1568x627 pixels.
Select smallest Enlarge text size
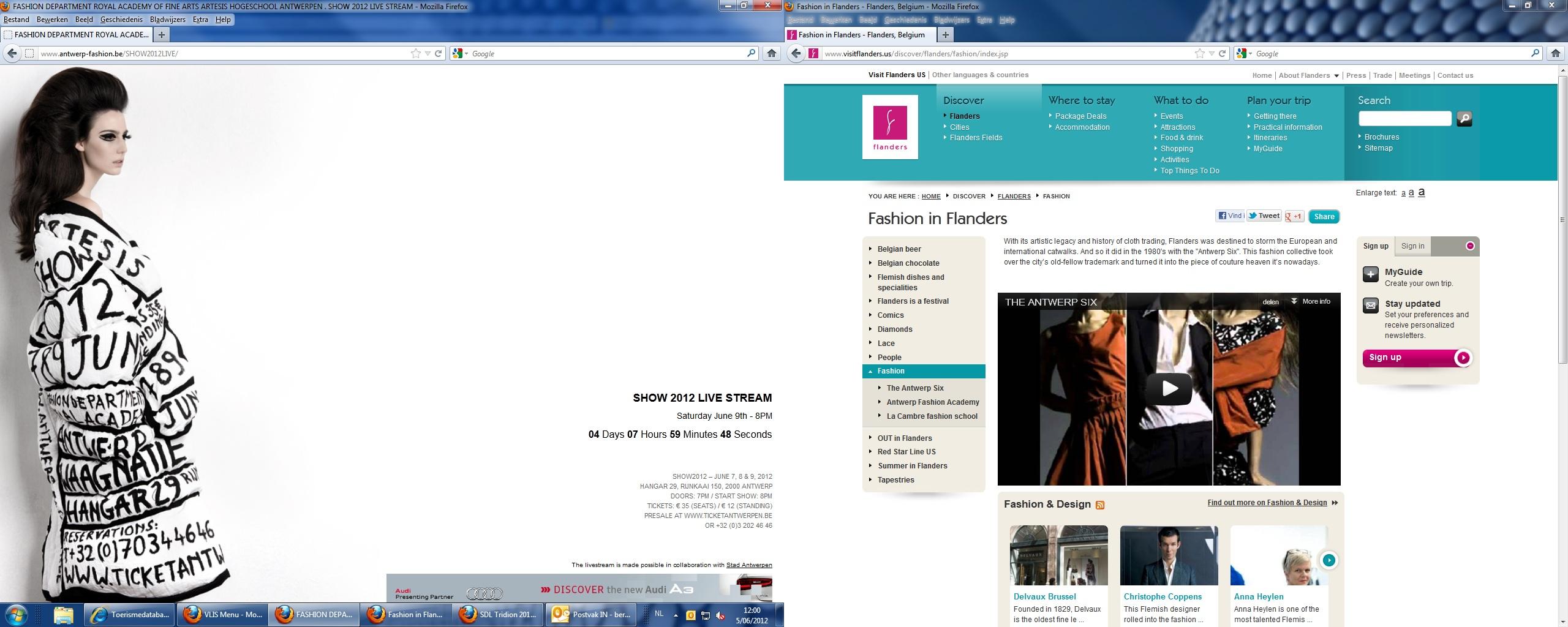1403,193
